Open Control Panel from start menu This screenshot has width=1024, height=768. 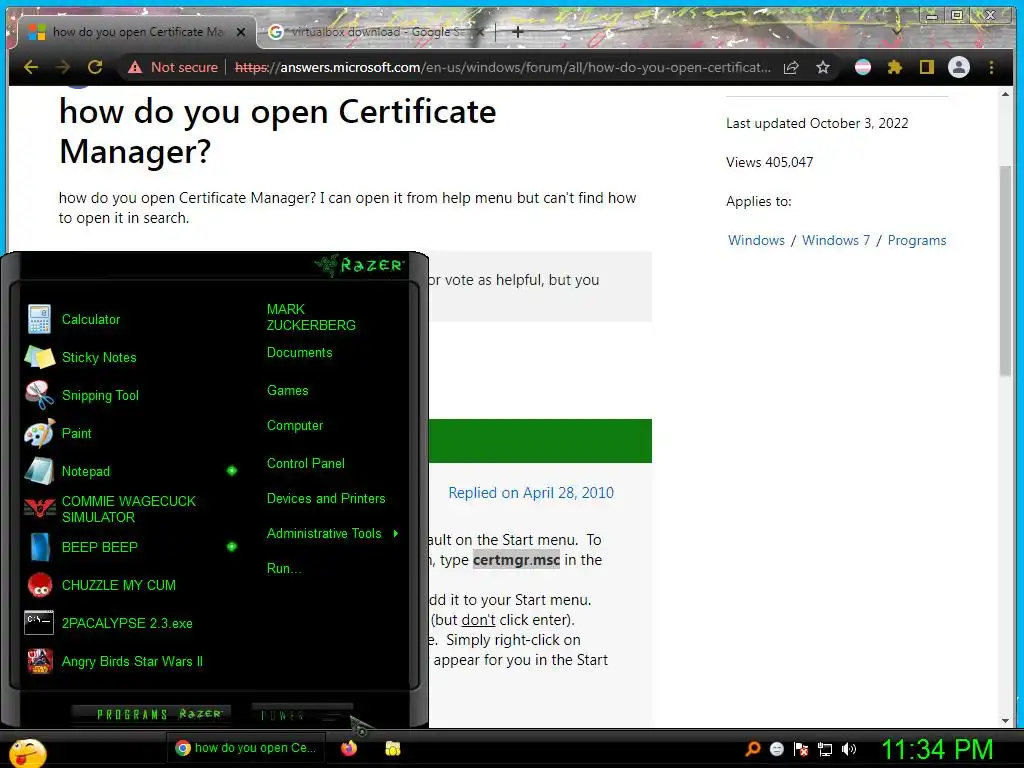(x=306, y=464)
